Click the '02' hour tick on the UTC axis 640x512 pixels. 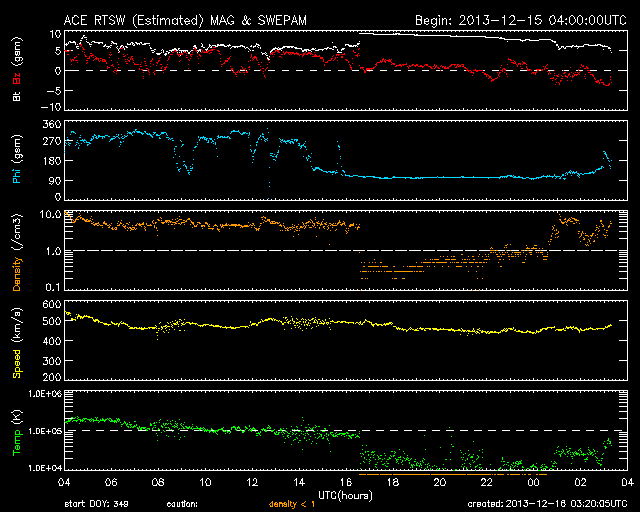click(581, 482)
